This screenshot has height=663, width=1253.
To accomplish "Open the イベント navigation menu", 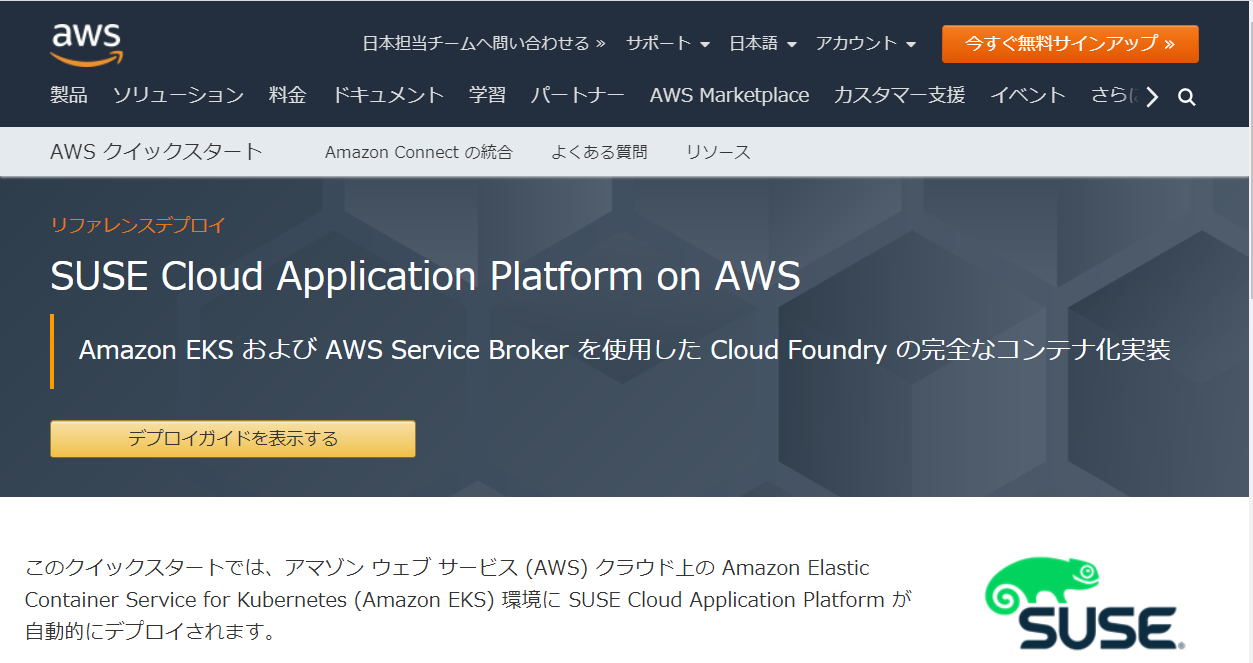I will pos(1028,95).
